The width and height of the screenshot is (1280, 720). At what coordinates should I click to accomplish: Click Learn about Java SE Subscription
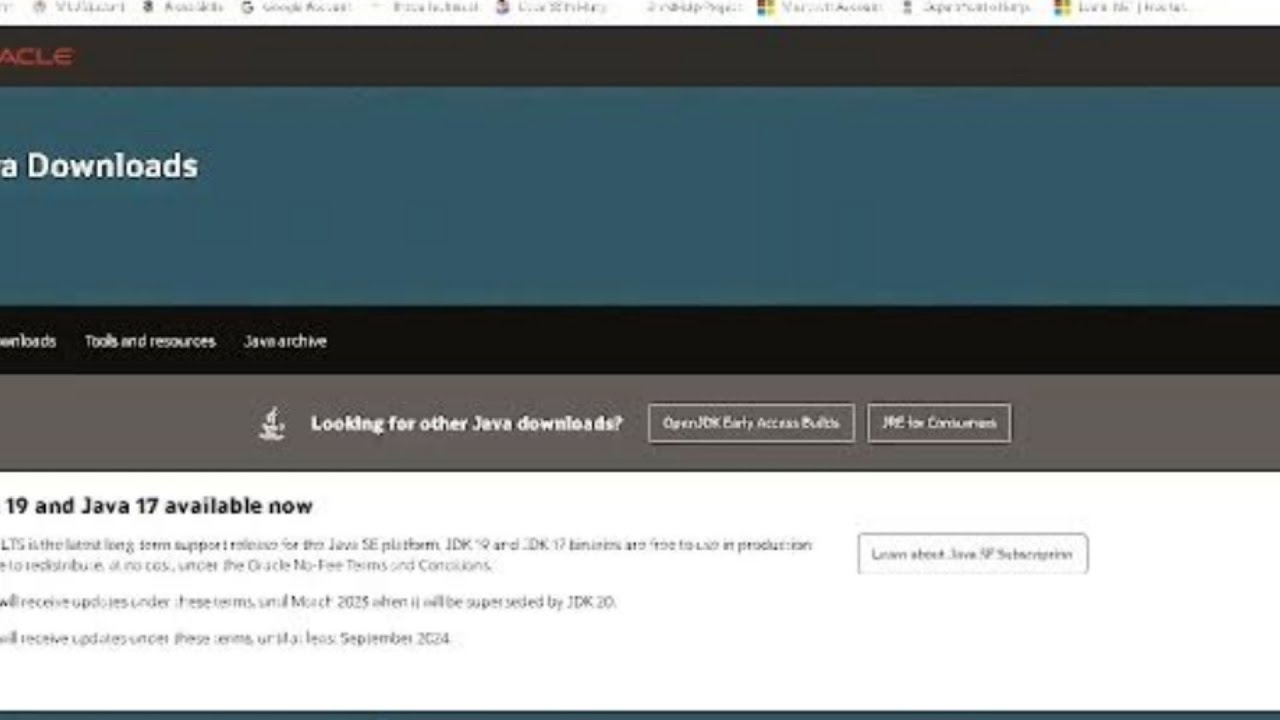pyautogui.click(x=972, y=554)
